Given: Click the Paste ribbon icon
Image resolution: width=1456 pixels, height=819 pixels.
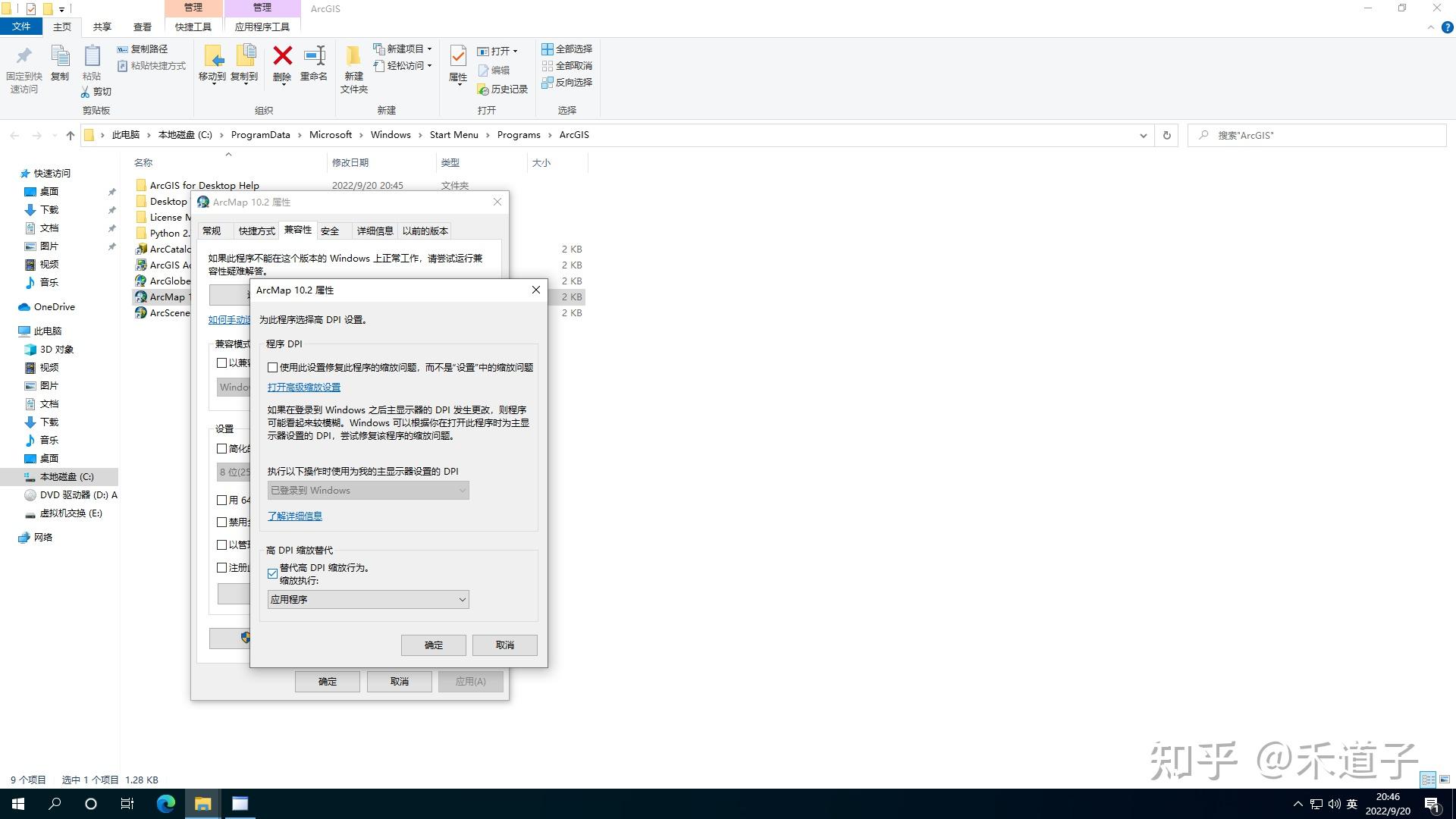Looking at the screenshot, I should pos(92,56).
